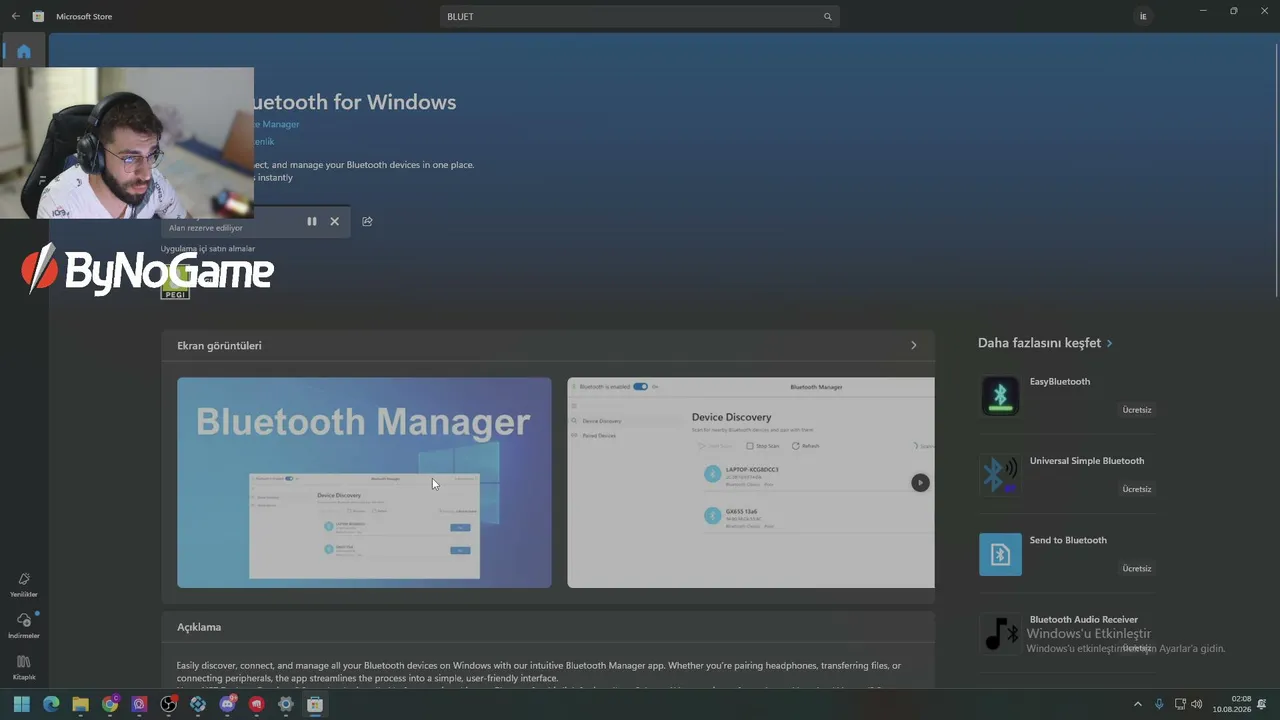
Task: Open the Bluetooth Audio Receiver title
Action: [1084, 619]
